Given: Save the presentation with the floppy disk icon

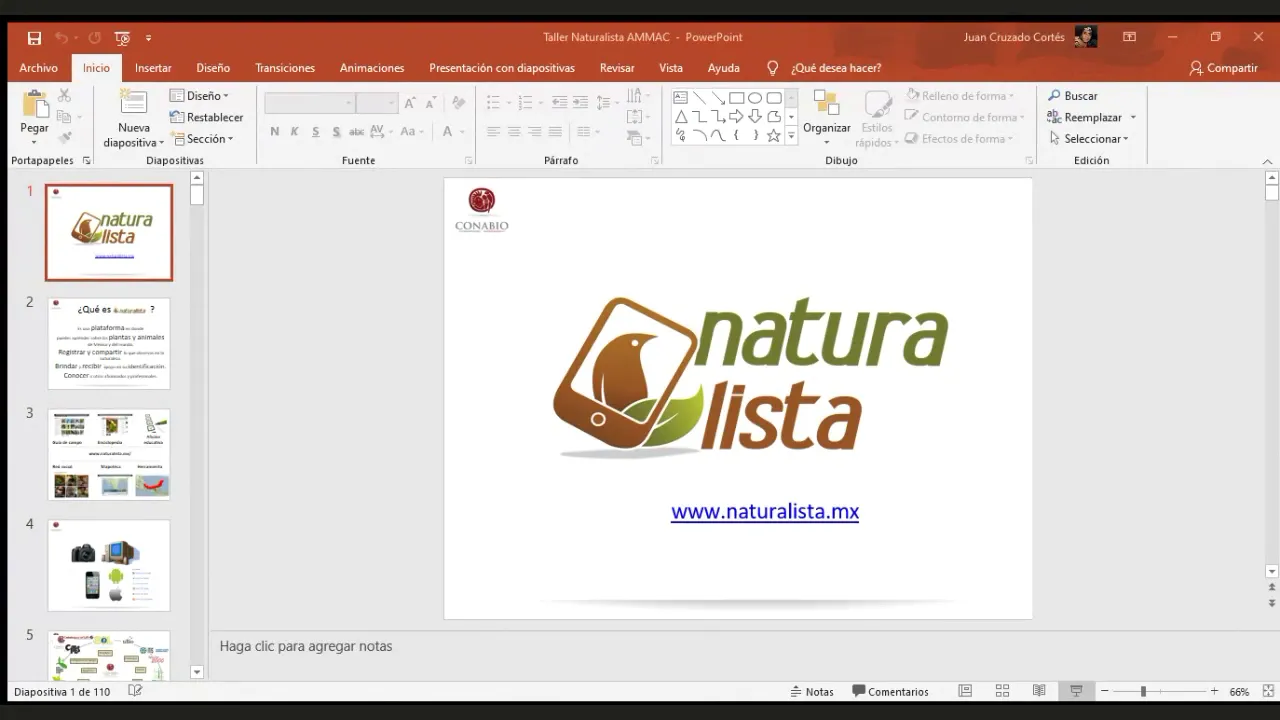Looking at the screenshot, I should click(34, 38).
